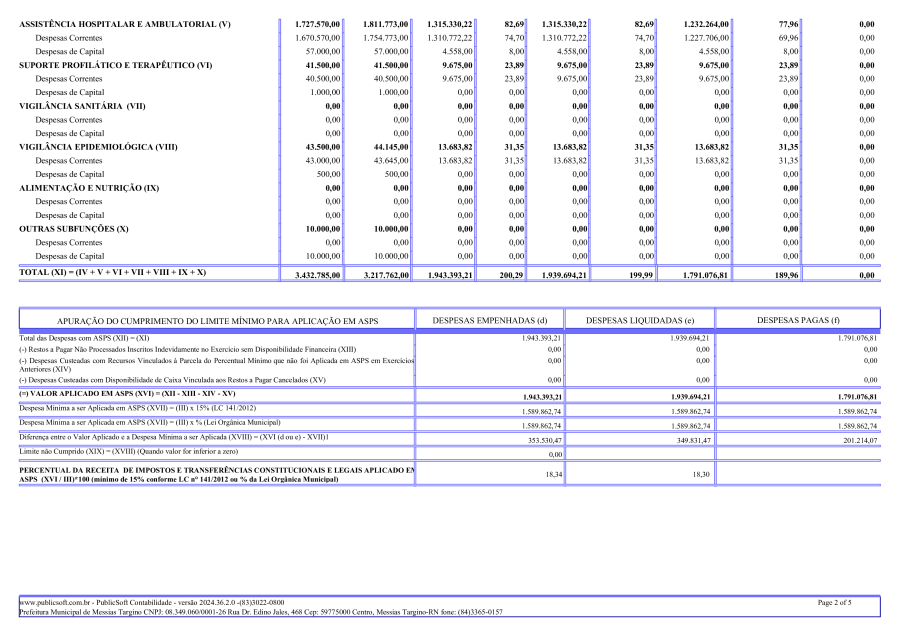Image resolution: width=900 pixels, height=637 pixels.
Task: Select the 'DESPESAS PAGAS (f)' column header
Action: [797, 320]
